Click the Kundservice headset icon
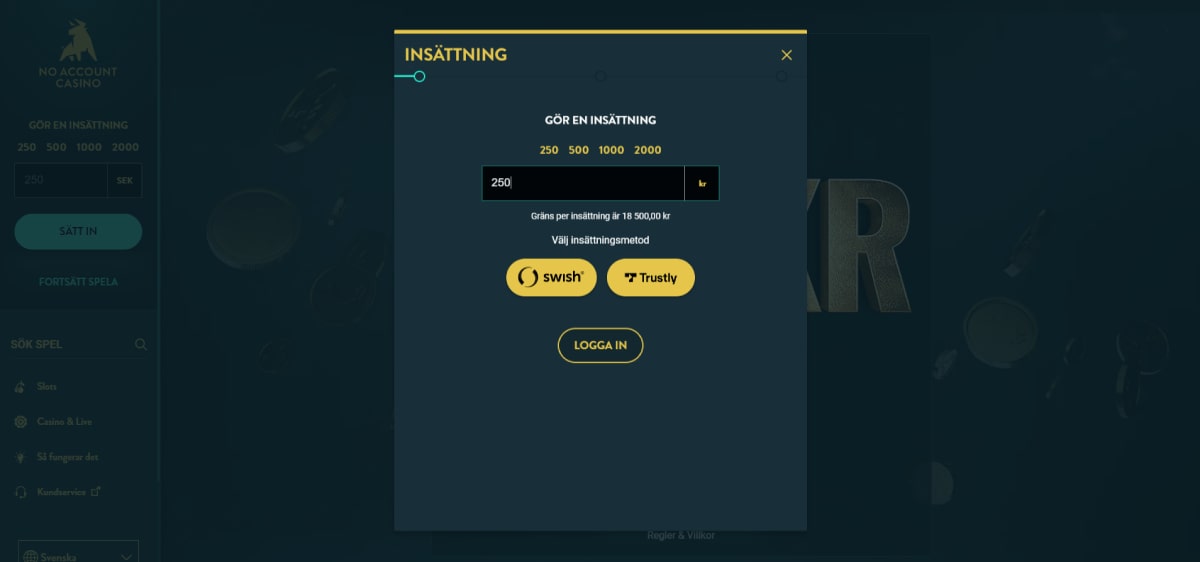 coord(21,492)
